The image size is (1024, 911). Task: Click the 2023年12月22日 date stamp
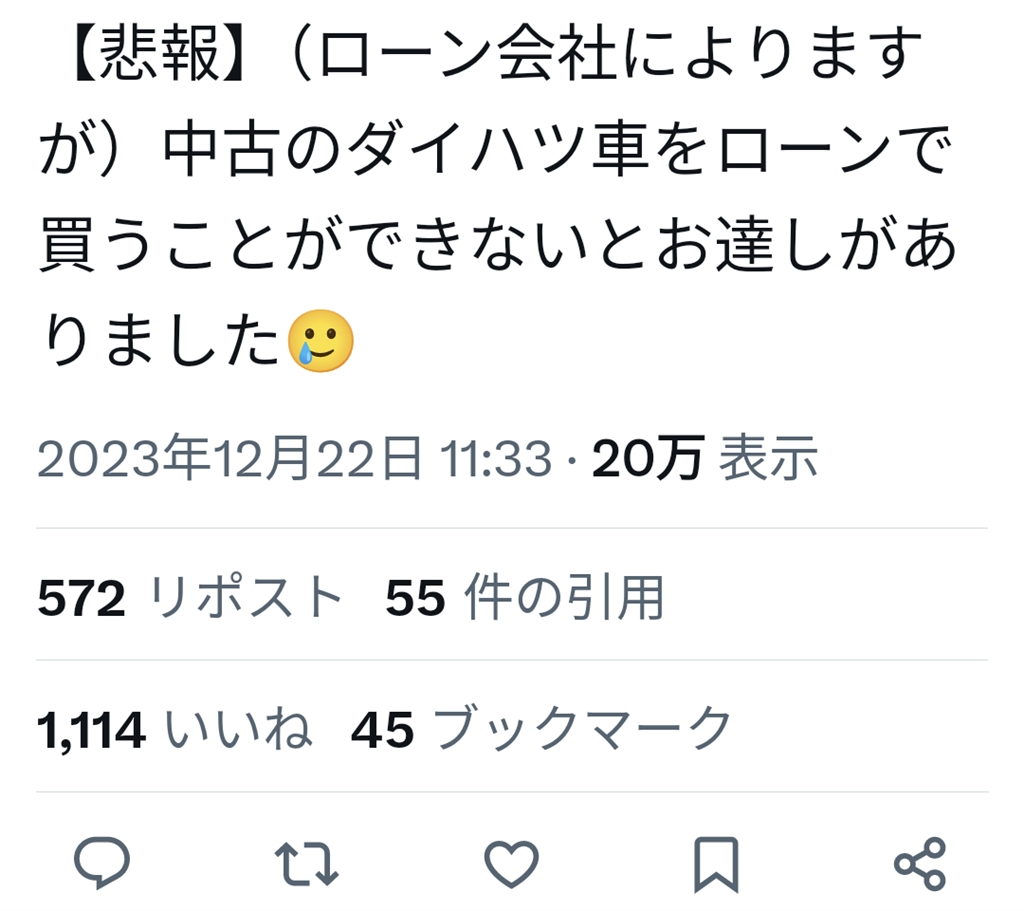(229, 458)
